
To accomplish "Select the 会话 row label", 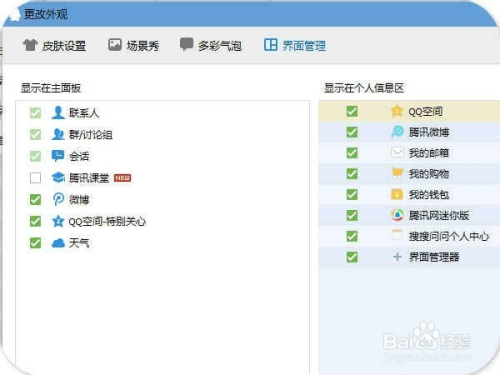I will [79, 156].
